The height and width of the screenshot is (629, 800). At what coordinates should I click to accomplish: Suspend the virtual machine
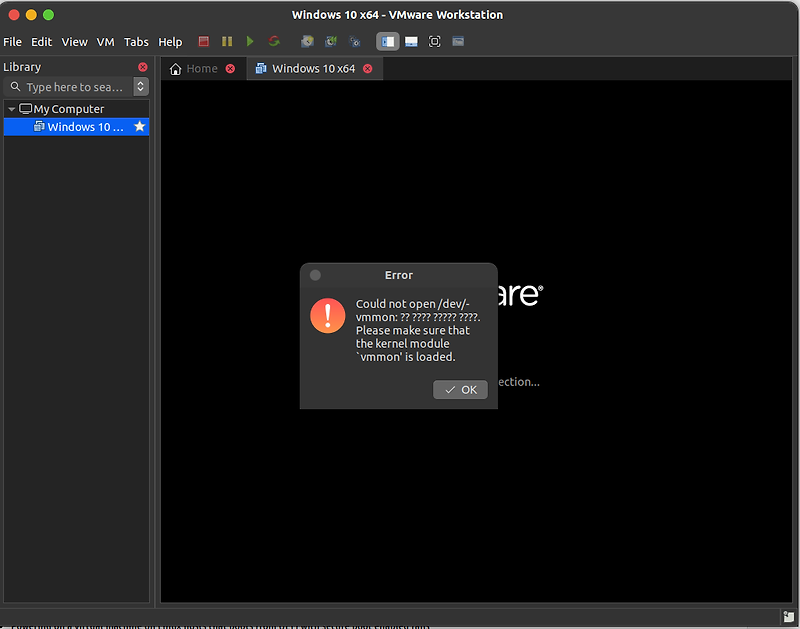[x=227, y=41]
